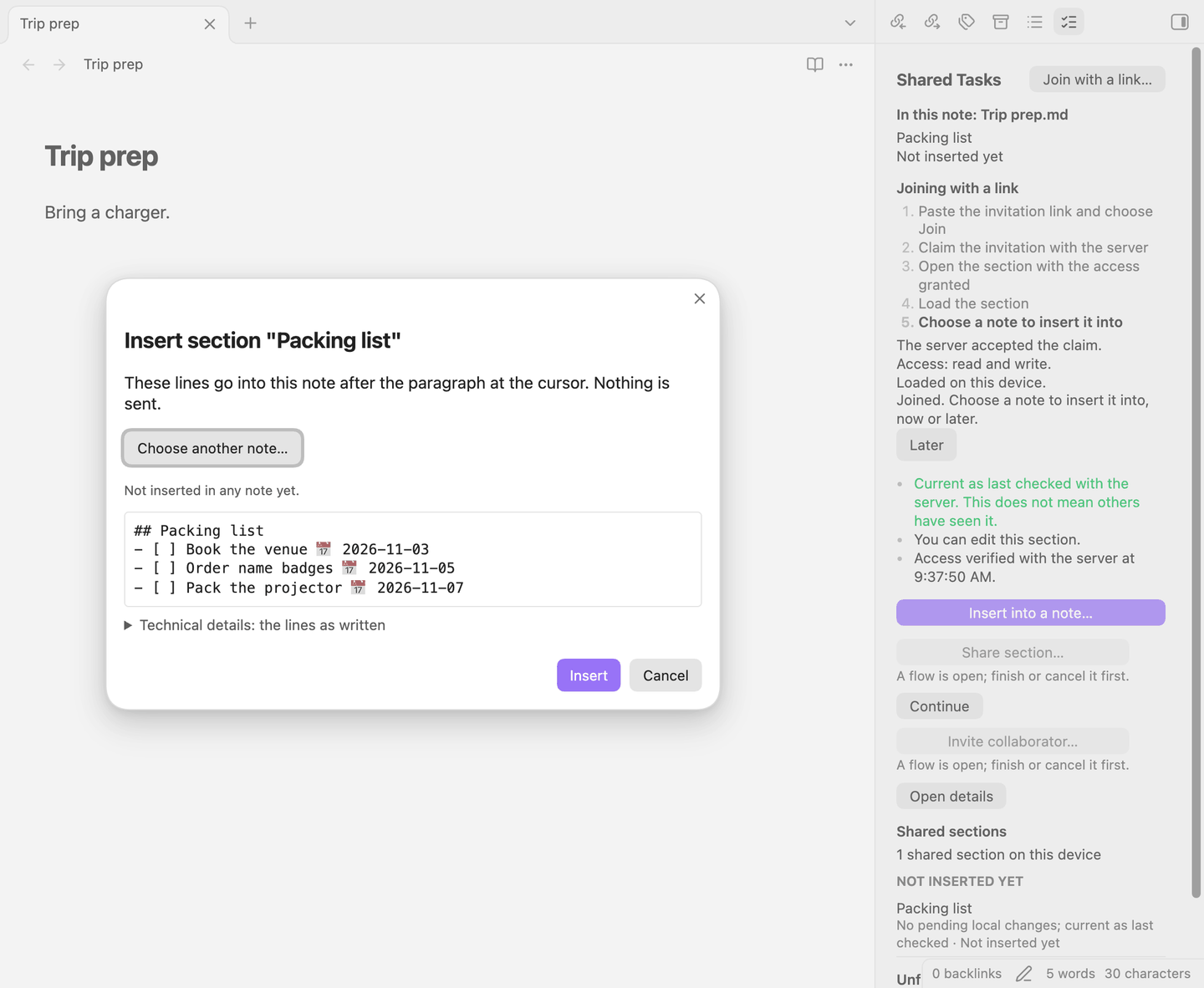This screenshot has height=988, width=1204.
Task: Close the Insert section dialog
Action: 700,298
